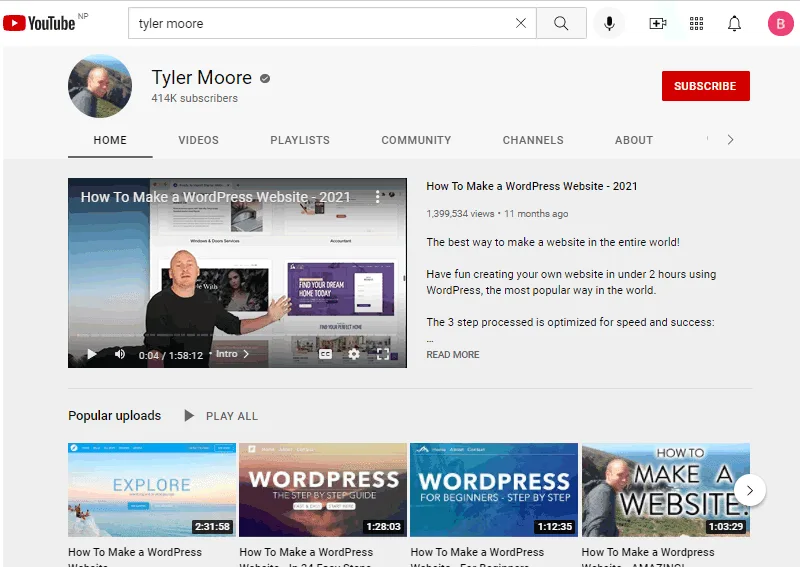Viewport: 800px width, 567px height.
Task: Select the HOME tab
Action: [x=110, y=140]
